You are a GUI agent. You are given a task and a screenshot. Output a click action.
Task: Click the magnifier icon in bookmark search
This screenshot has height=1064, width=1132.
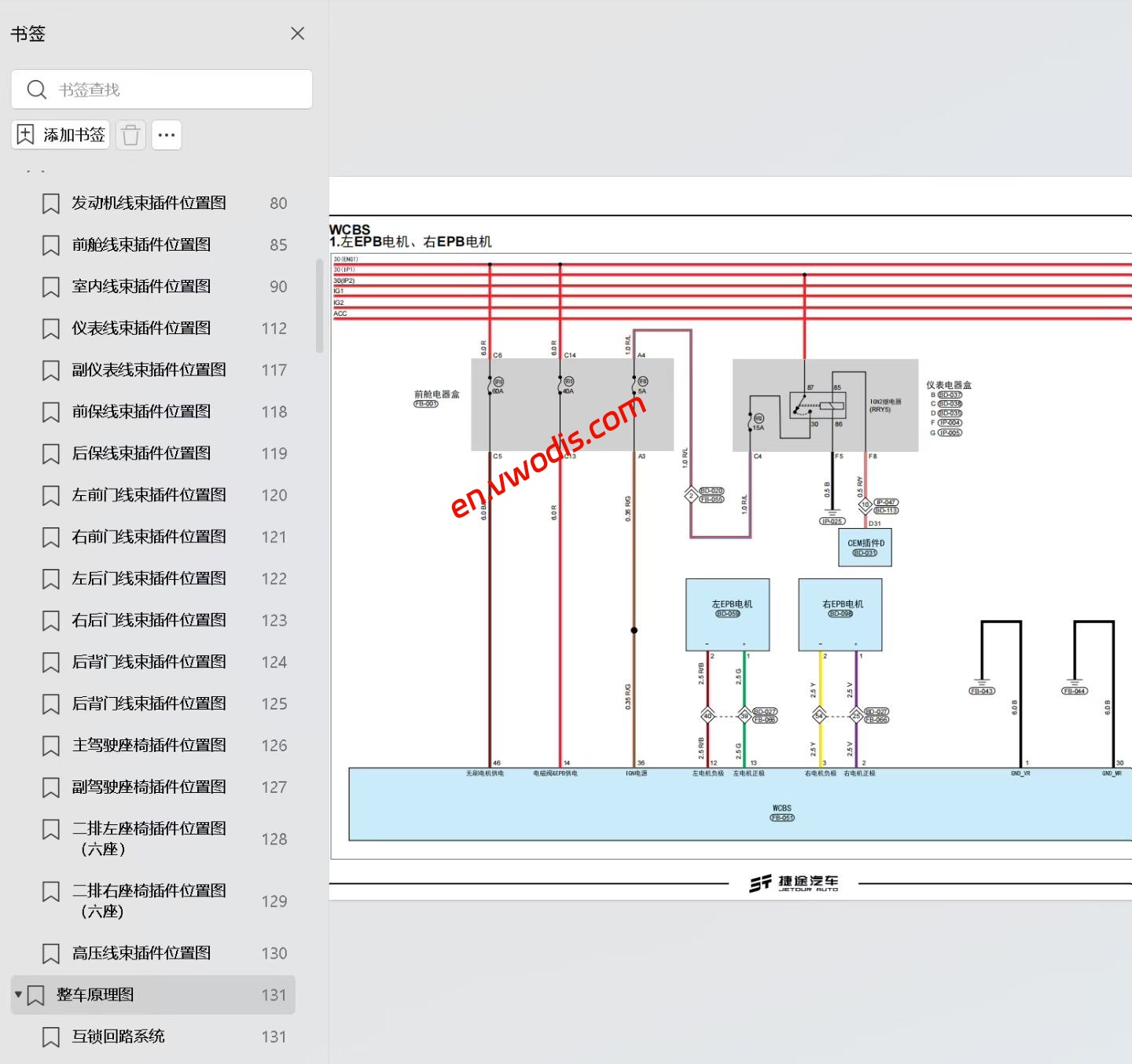point(36,89)
